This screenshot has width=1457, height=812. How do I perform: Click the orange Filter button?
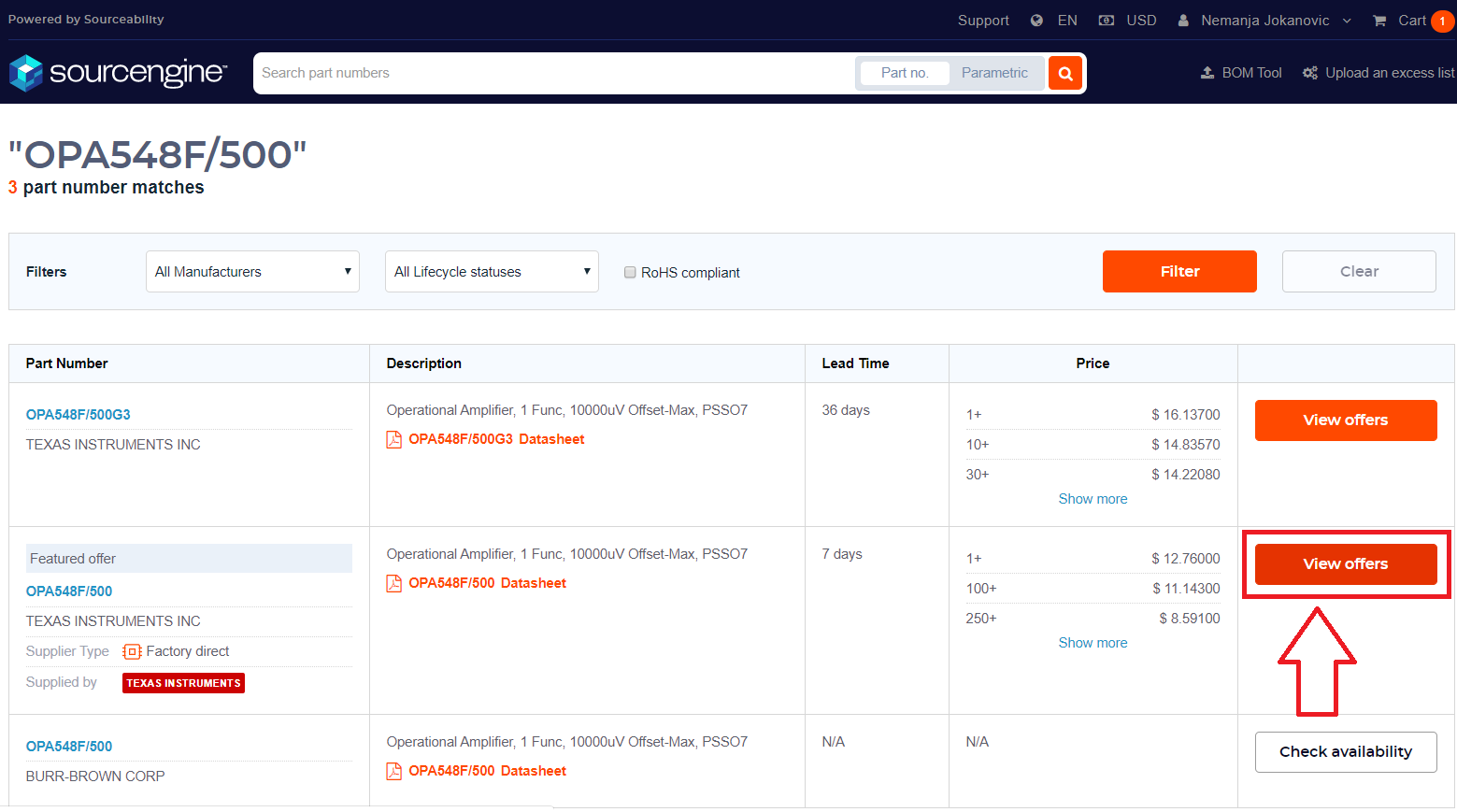1179,272
